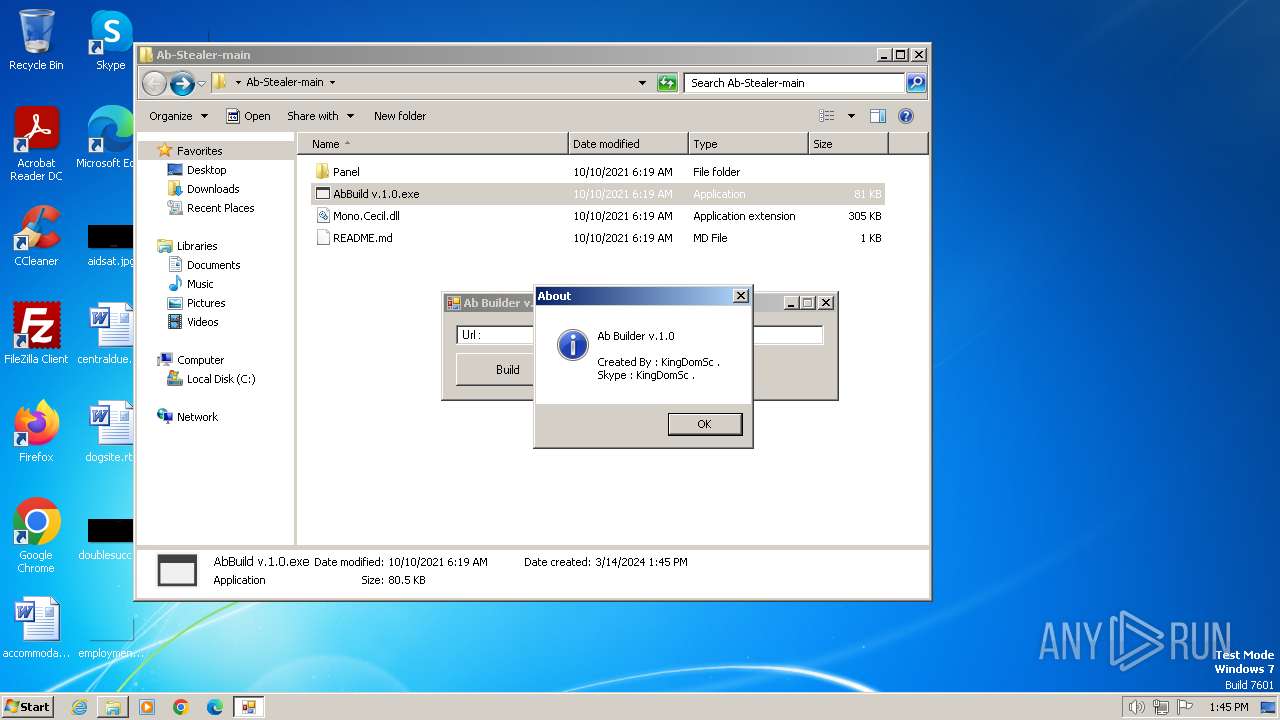Click the Url input field in Ab Builder
This screenshot has height=720, width=1280.
coord(640,335)
